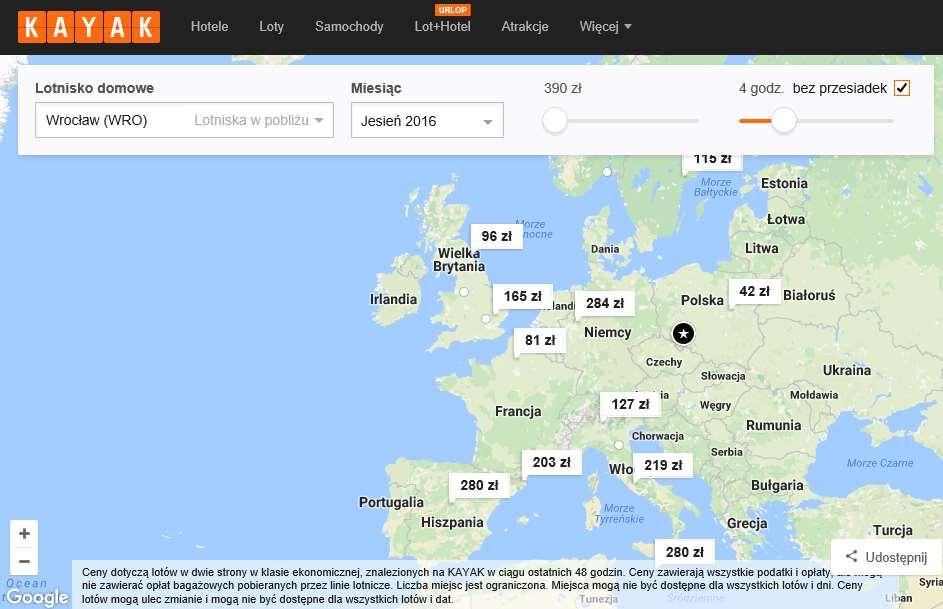This screenshot has height=609, width=943.
Task: Click the Wrocław (WRO) home airport field
Action: 184,120
